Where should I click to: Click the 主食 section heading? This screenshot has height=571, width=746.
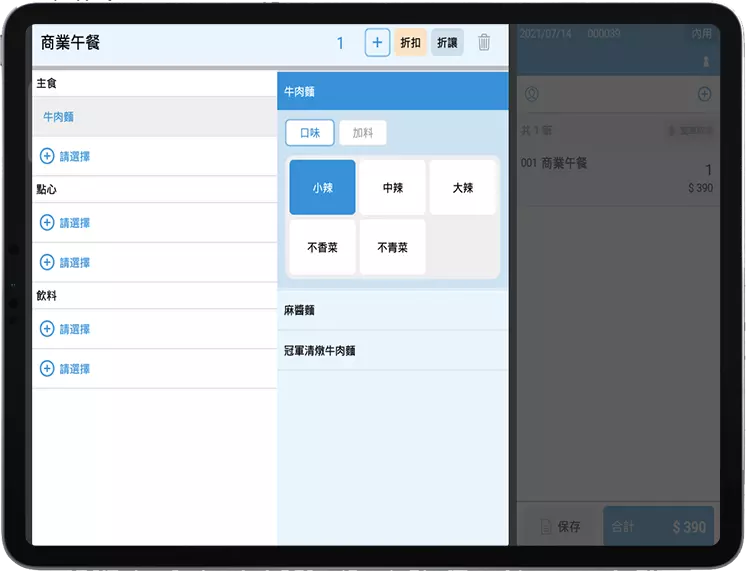pos(47,83)
